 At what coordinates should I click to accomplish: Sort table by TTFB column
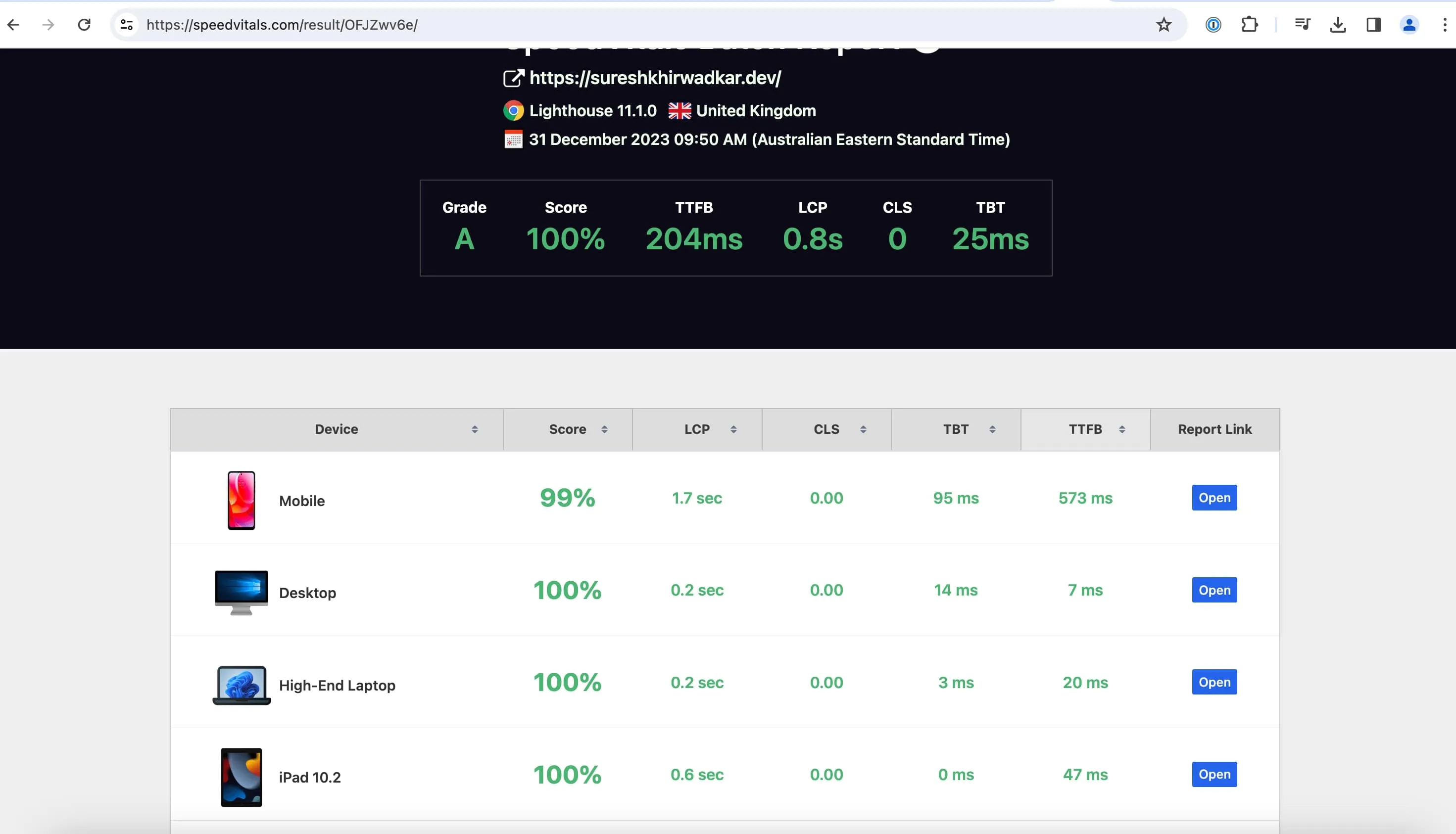1085,429
